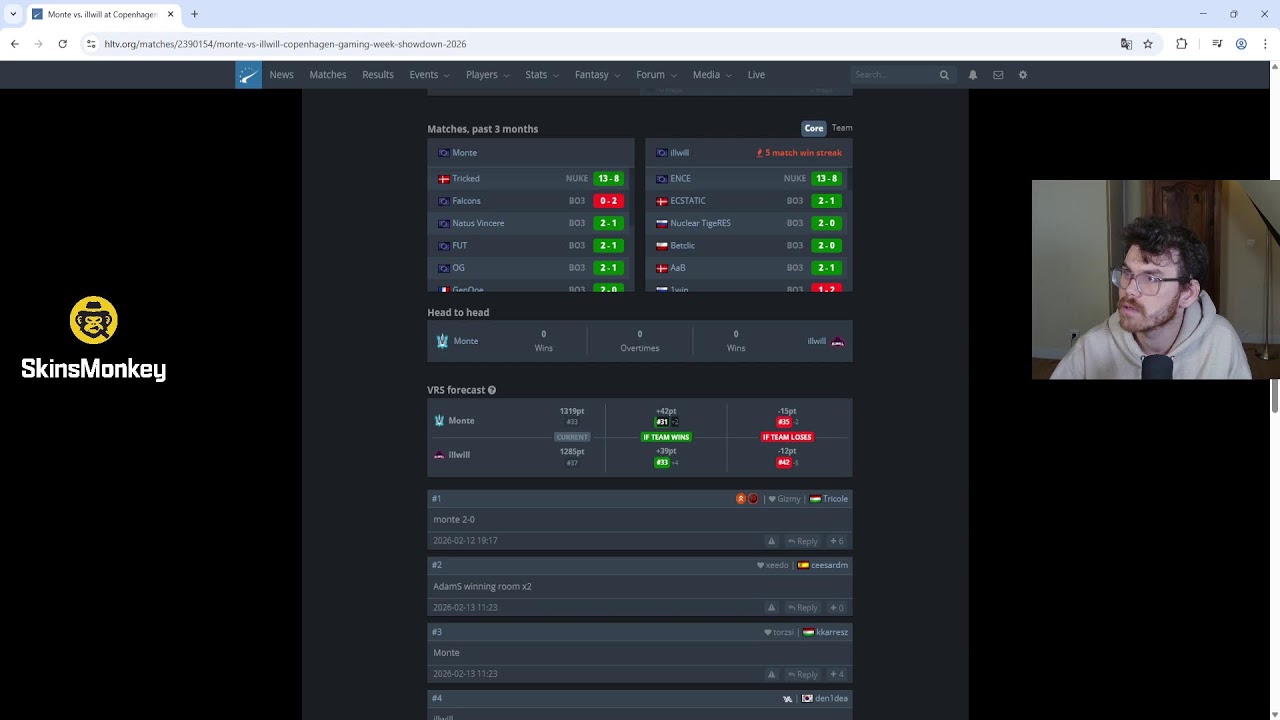Report comment #3 with the warning icon
Viewport: 1280px width, 720px height.
(x=771, y=674)
